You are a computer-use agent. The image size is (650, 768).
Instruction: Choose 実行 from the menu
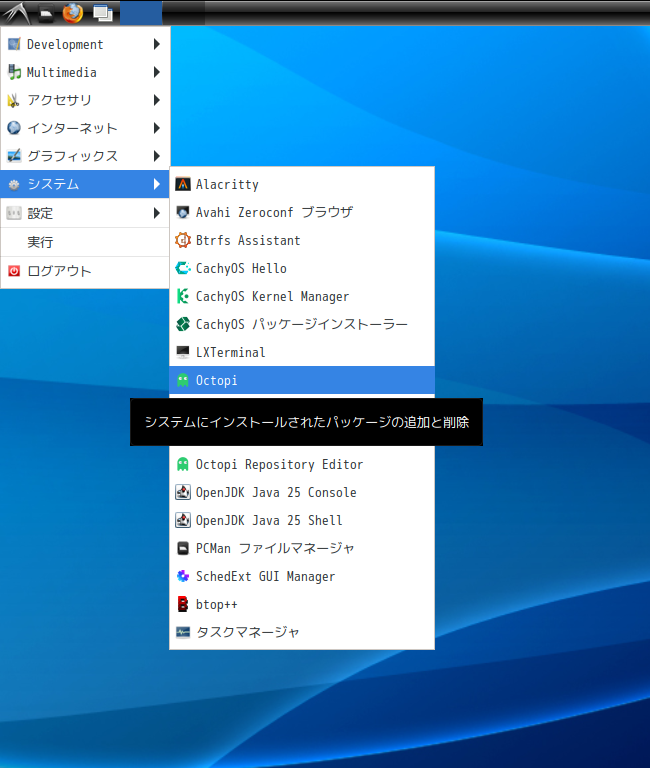(x=85, y=242)
